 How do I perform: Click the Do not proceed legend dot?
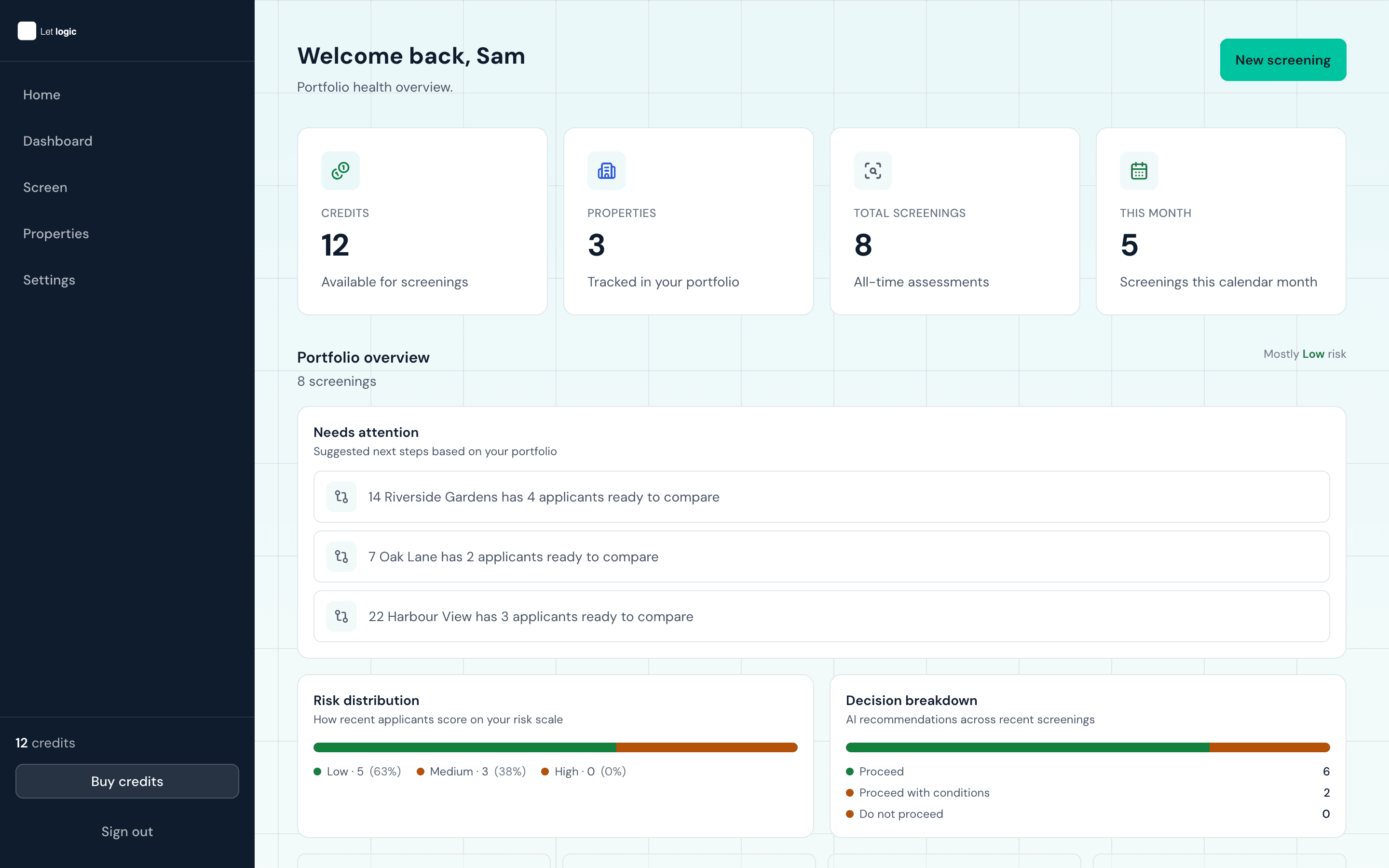click(850, 814)
